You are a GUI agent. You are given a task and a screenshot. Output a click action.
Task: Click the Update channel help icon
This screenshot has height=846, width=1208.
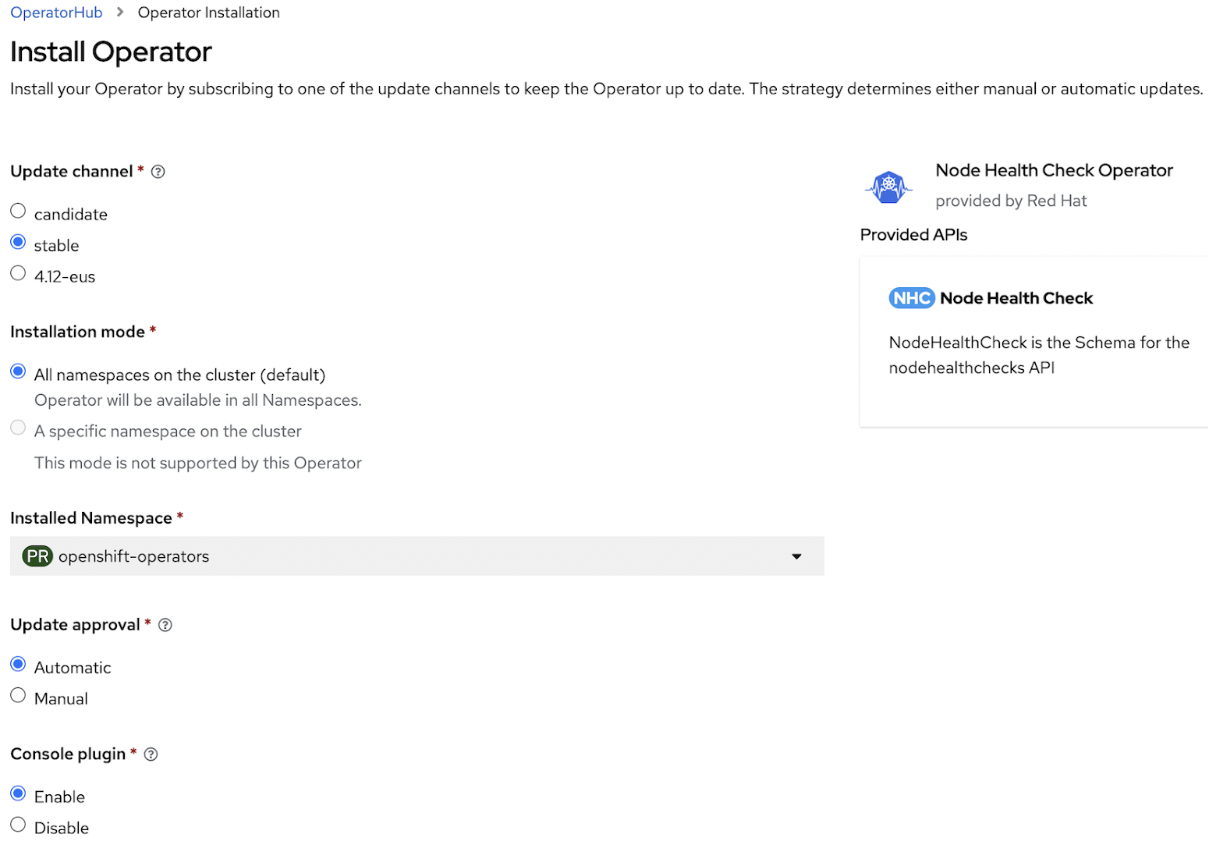[x=158, y=172]
